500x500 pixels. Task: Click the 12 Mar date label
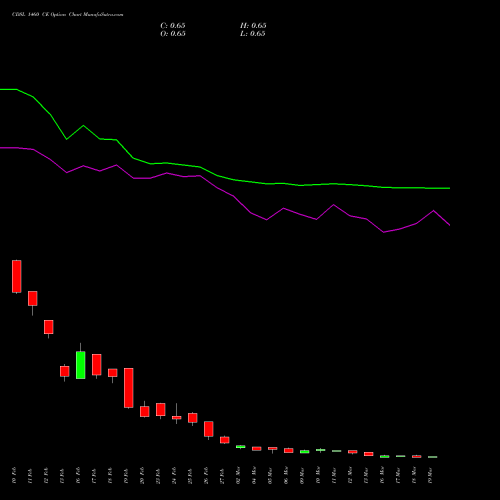[x=350, y=475]
